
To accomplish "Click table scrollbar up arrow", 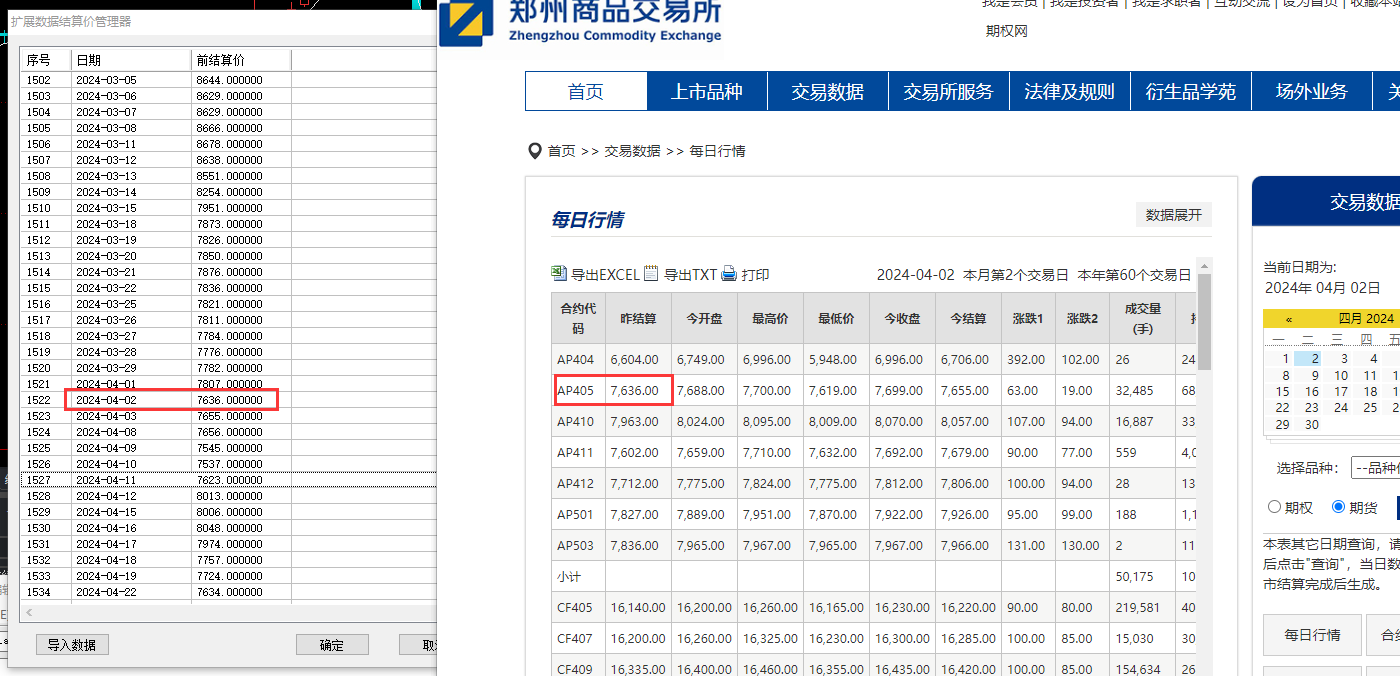I will (x=1204, y=266).
